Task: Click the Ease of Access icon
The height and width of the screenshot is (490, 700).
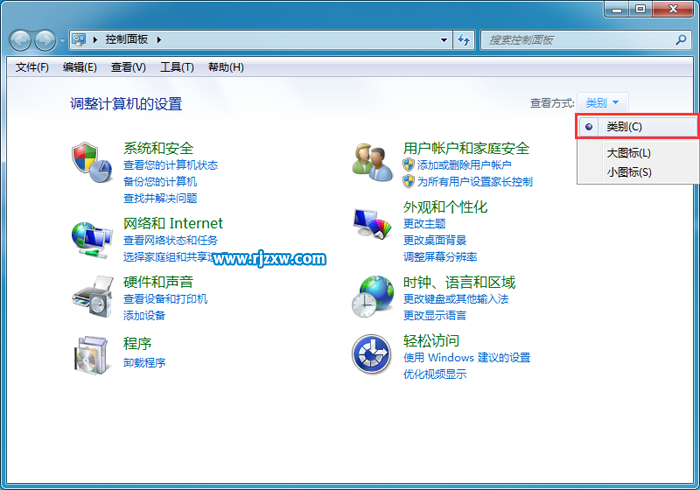Action: point(373,354)
